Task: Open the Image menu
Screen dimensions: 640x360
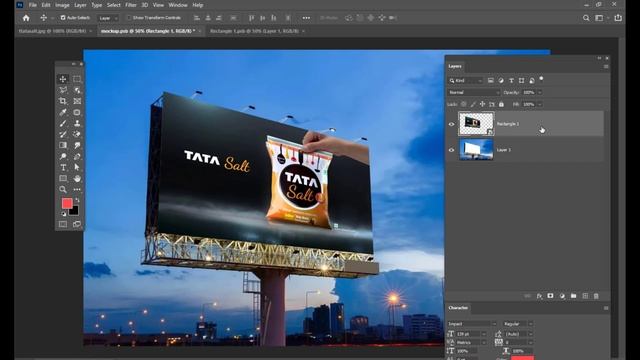Action: pos(62,5)
